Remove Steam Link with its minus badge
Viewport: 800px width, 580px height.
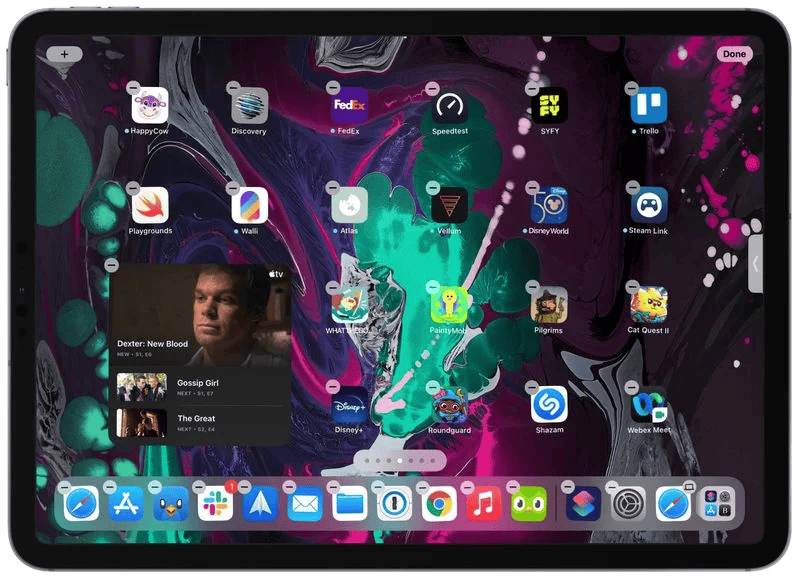[x=632, y=188]
